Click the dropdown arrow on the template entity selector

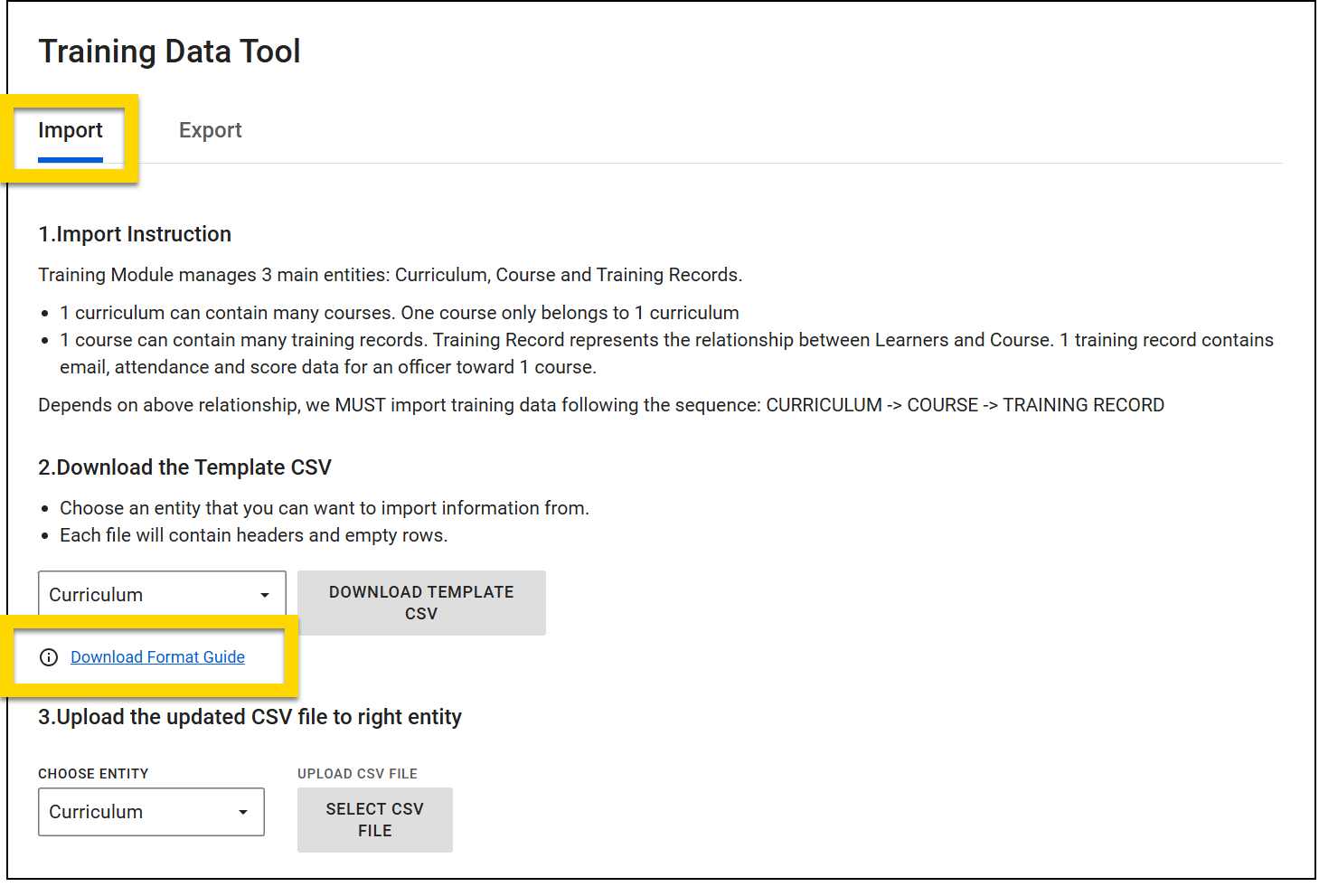point(264,594)
